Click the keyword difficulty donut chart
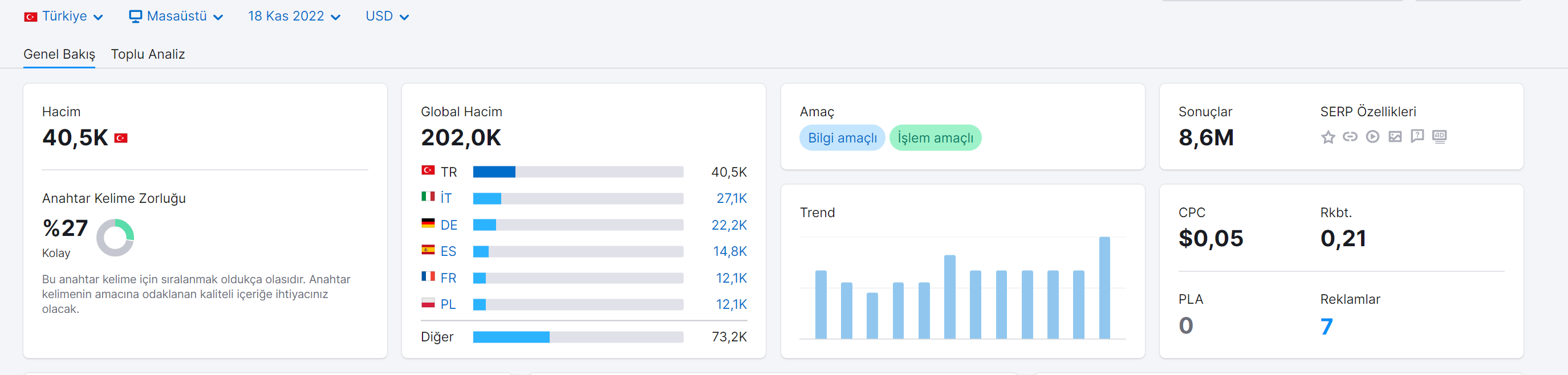The width and height of the screenshot is (1568, 375). (115, 238)
